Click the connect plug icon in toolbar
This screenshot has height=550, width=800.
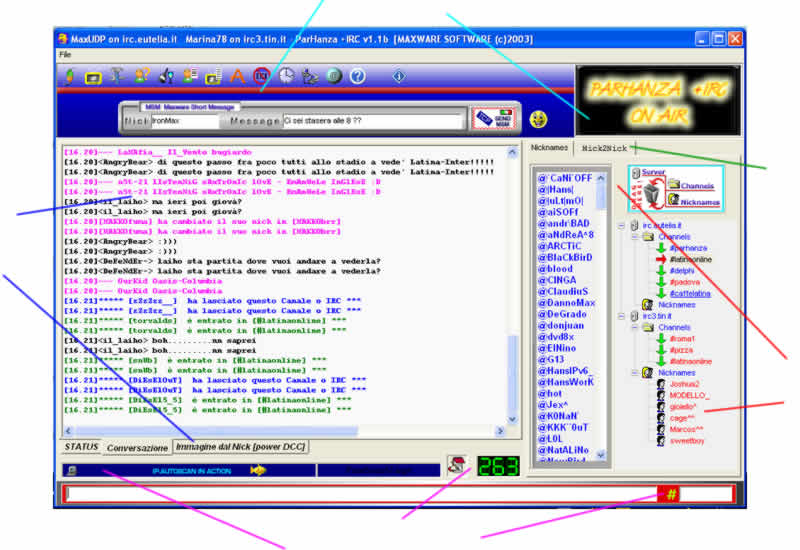coord(70,77)
